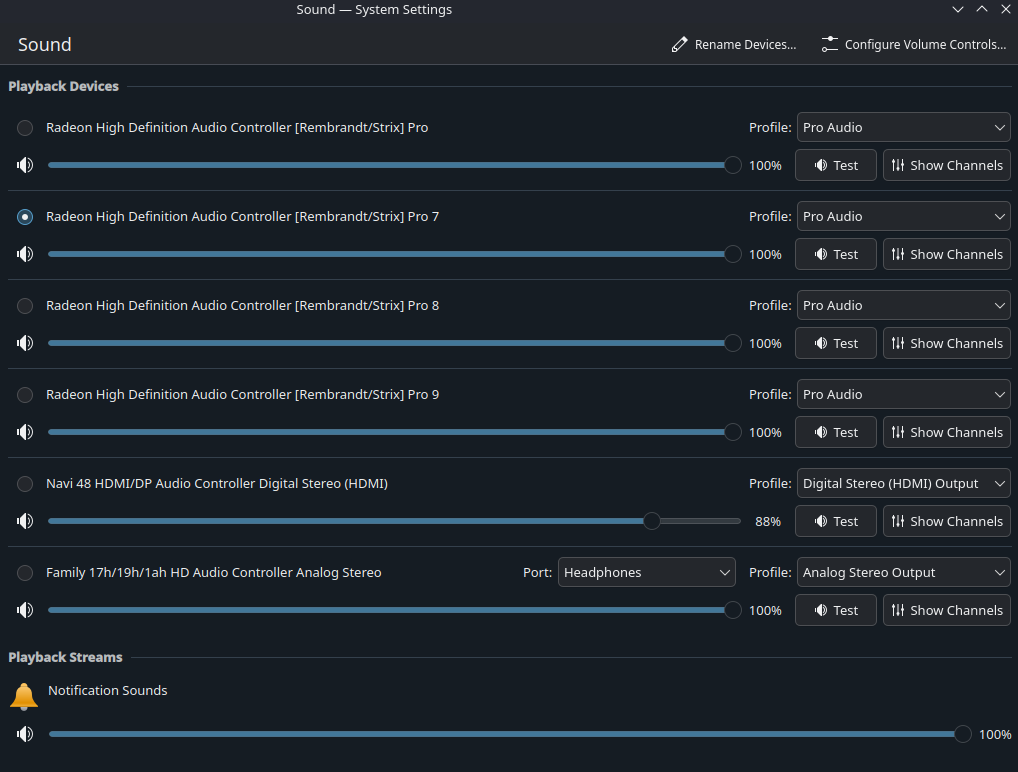
Task: Click the Sound page title
Action: point(45,44)
